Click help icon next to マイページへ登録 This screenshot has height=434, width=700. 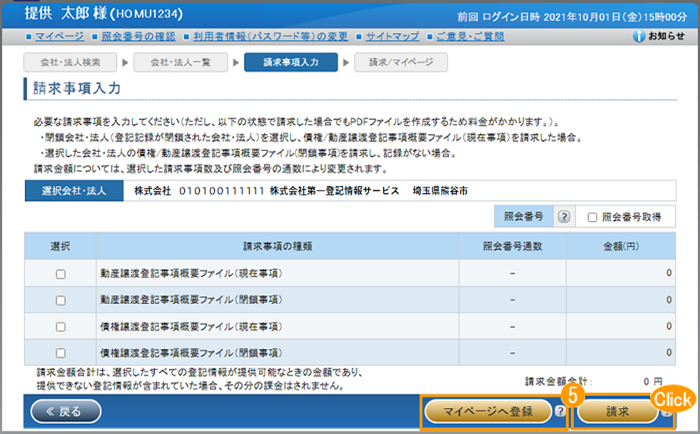click(x=560, y=411)
